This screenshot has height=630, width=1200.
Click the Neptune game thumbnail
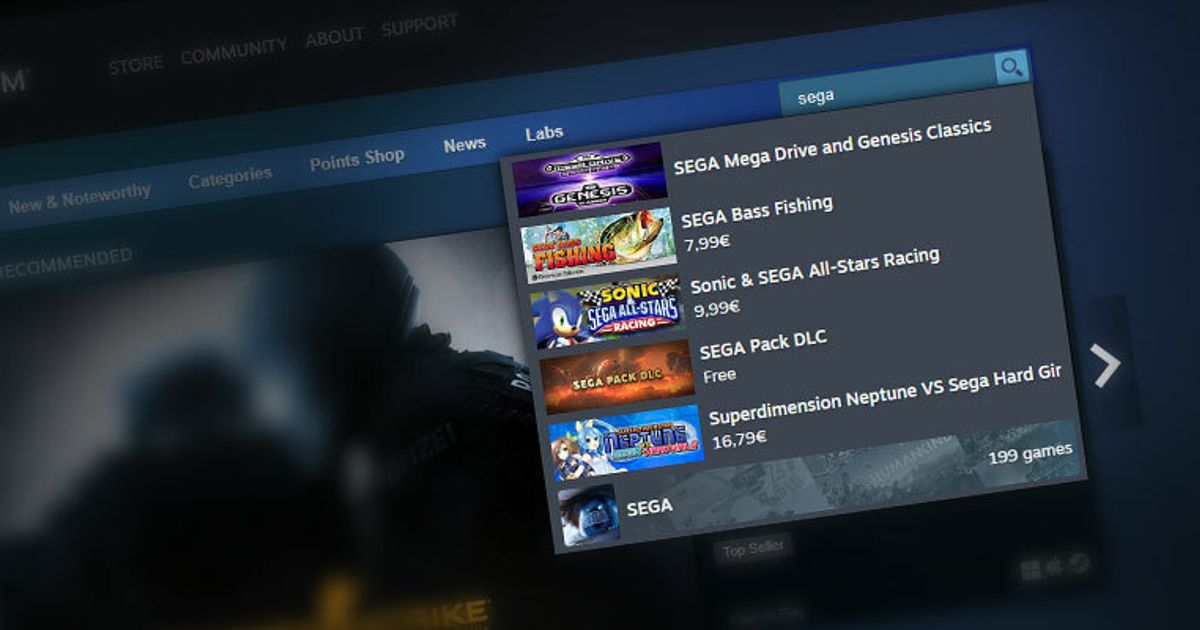(626, 442)
